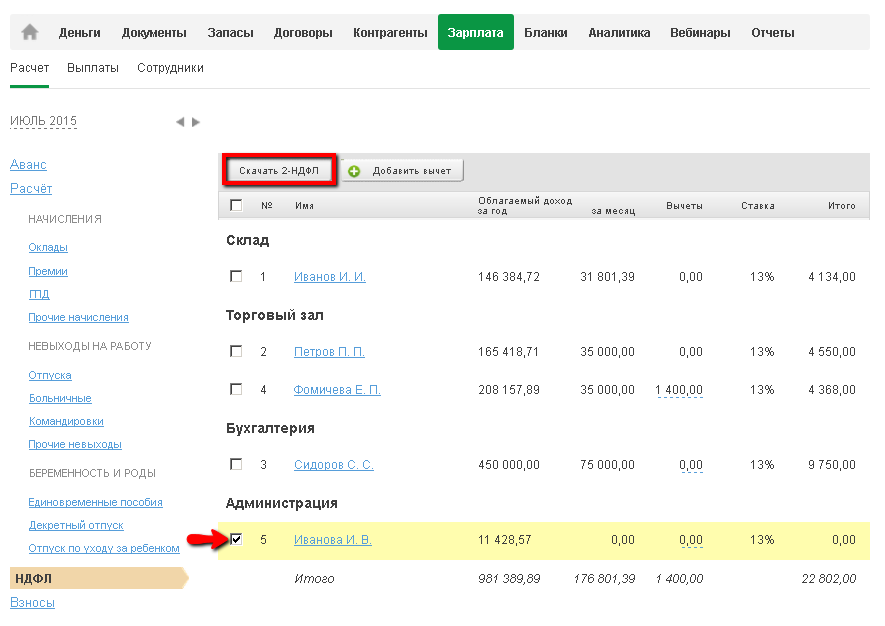Open the ИЮЛЬ 2015 period selector
This screenshot has width=885, height=626.
coord(43,121)
